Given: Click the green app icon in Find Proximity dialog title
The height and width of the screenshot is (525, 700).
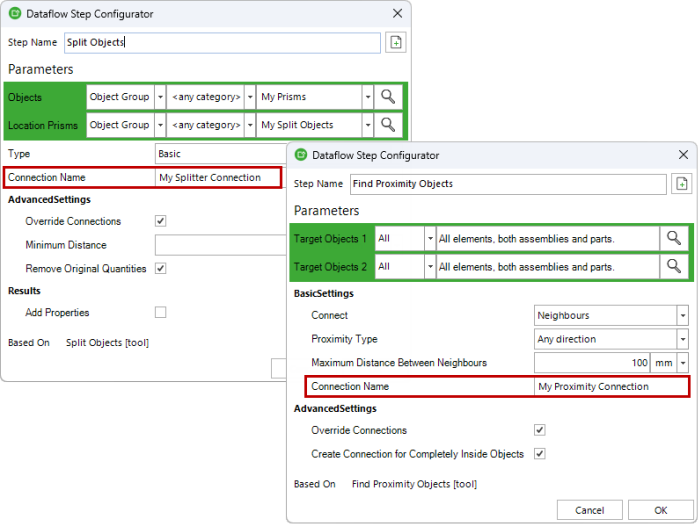Looking at the screenshot, I should click(x=301, y=155).
